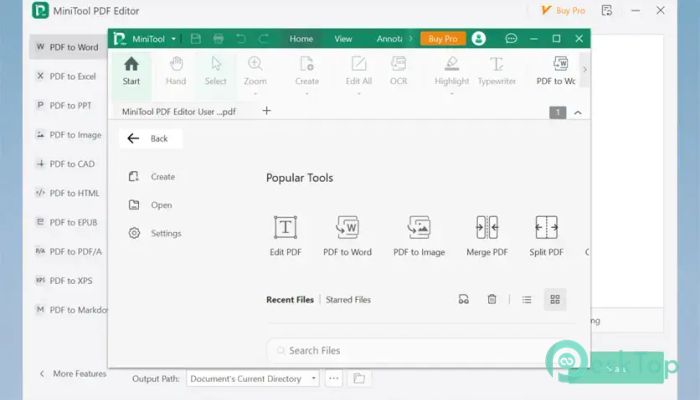Viewport: 700px width, 400px height.
Task: Click Buy Pro in converter title bar
Action: (563, 10)
